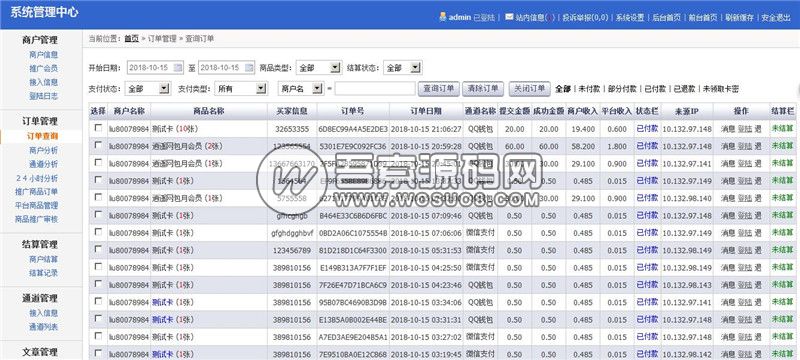Filter orders by 部分付款

click(622, 89)
